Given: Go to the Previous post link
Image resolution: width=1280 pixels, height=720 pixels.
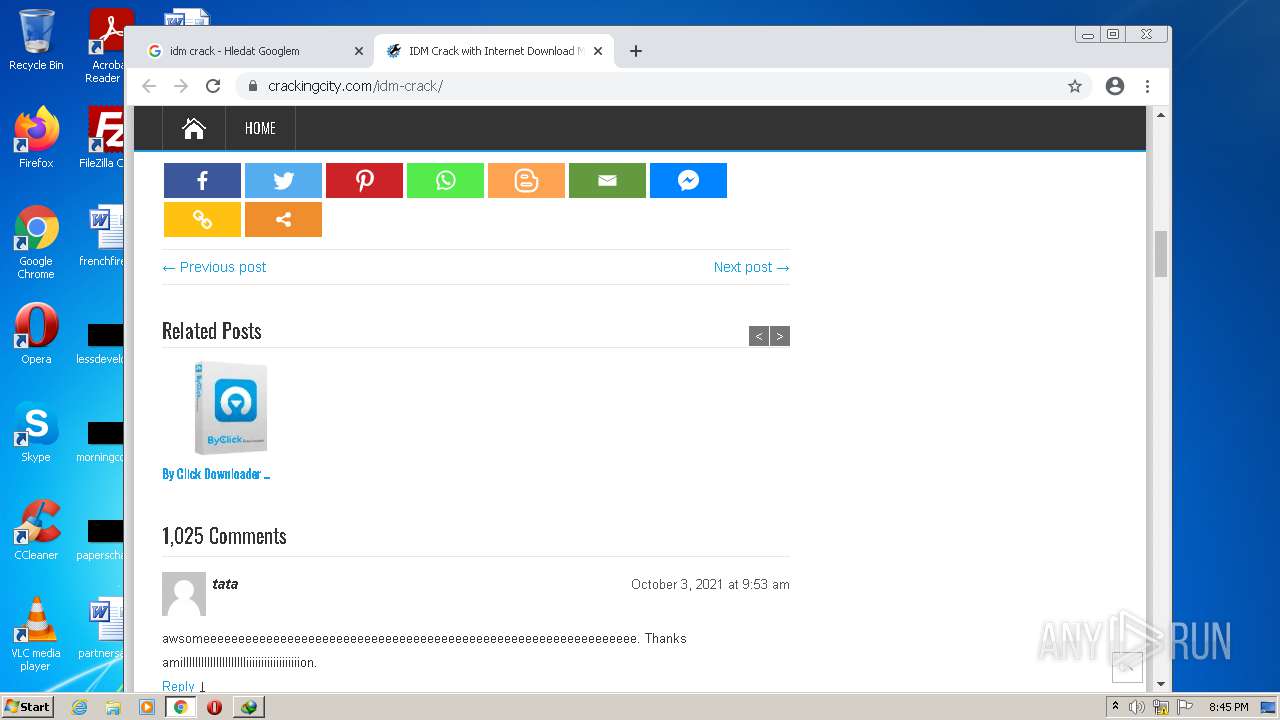Looking at the screenshot, I should [214, 267].
